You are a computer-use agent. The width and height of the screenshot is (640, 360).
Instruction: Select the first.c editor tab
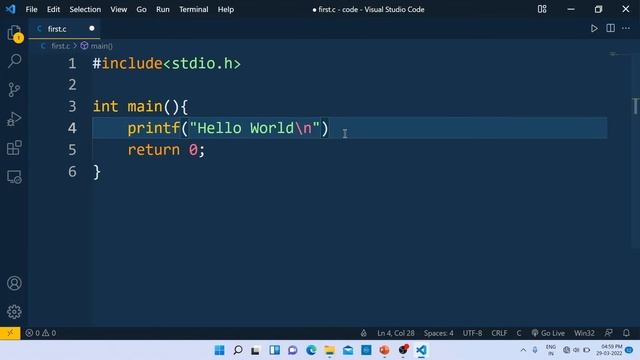point(64,29)
